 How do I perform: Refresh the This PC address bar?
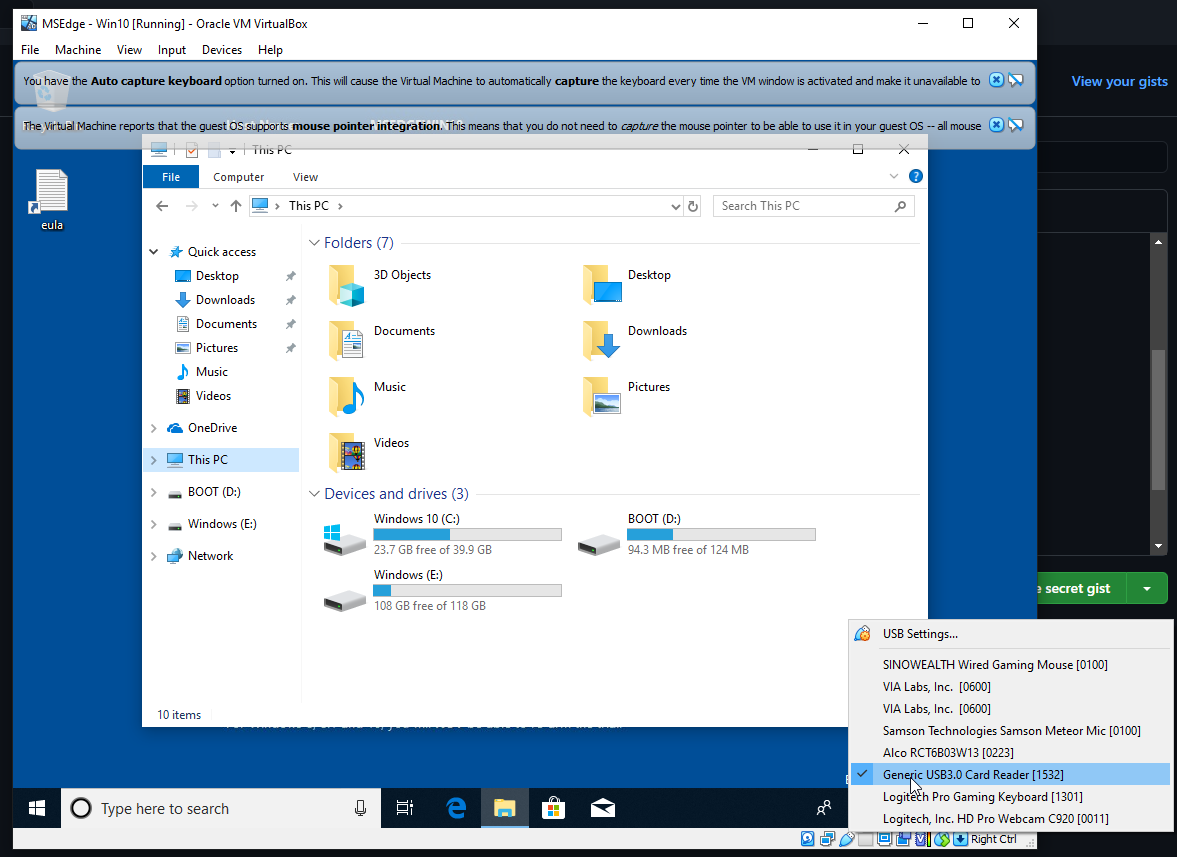(x=693, y=206)
